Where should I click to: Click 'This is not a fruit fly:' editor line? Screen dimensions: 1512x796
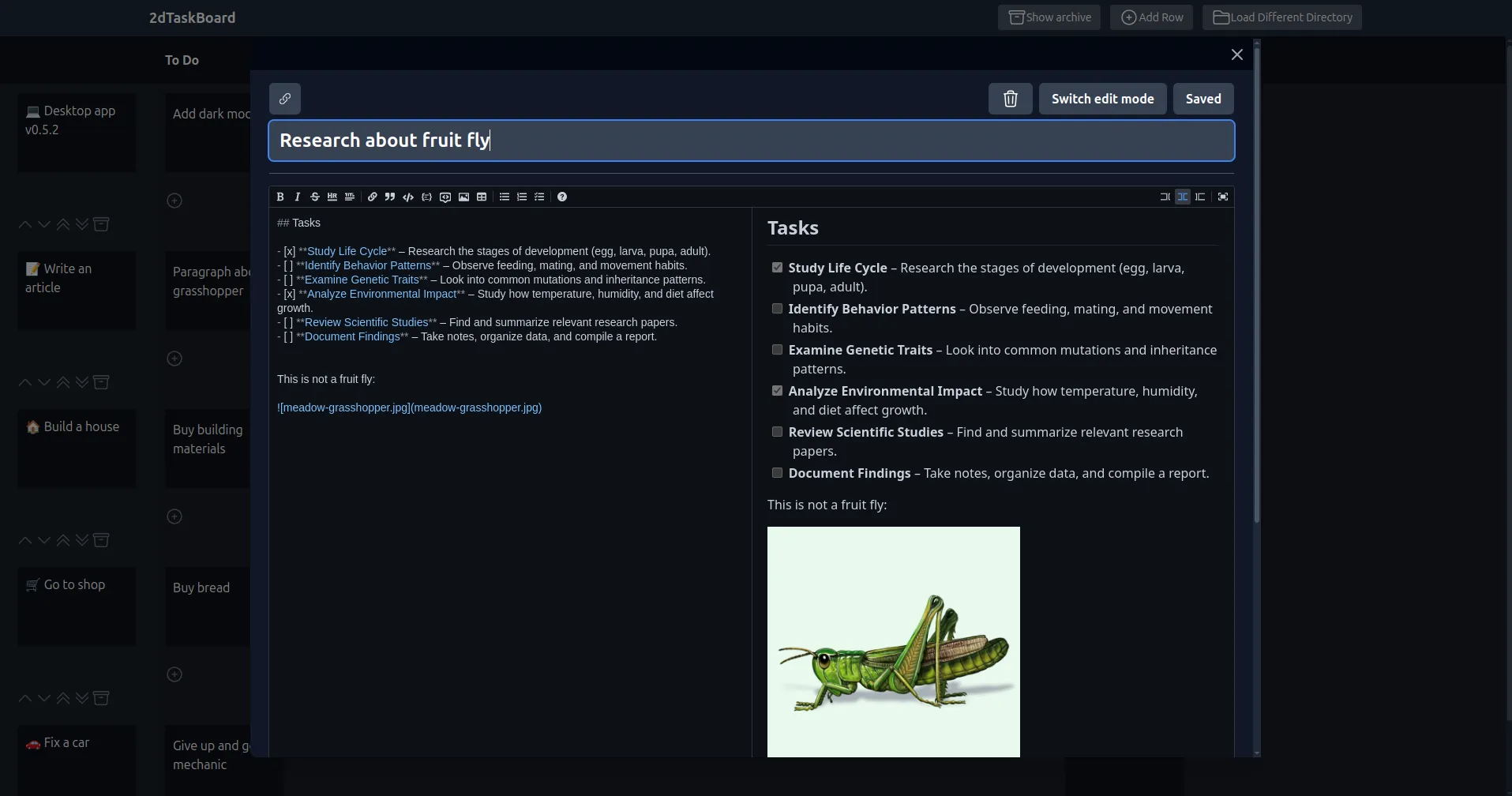(326, 379)
